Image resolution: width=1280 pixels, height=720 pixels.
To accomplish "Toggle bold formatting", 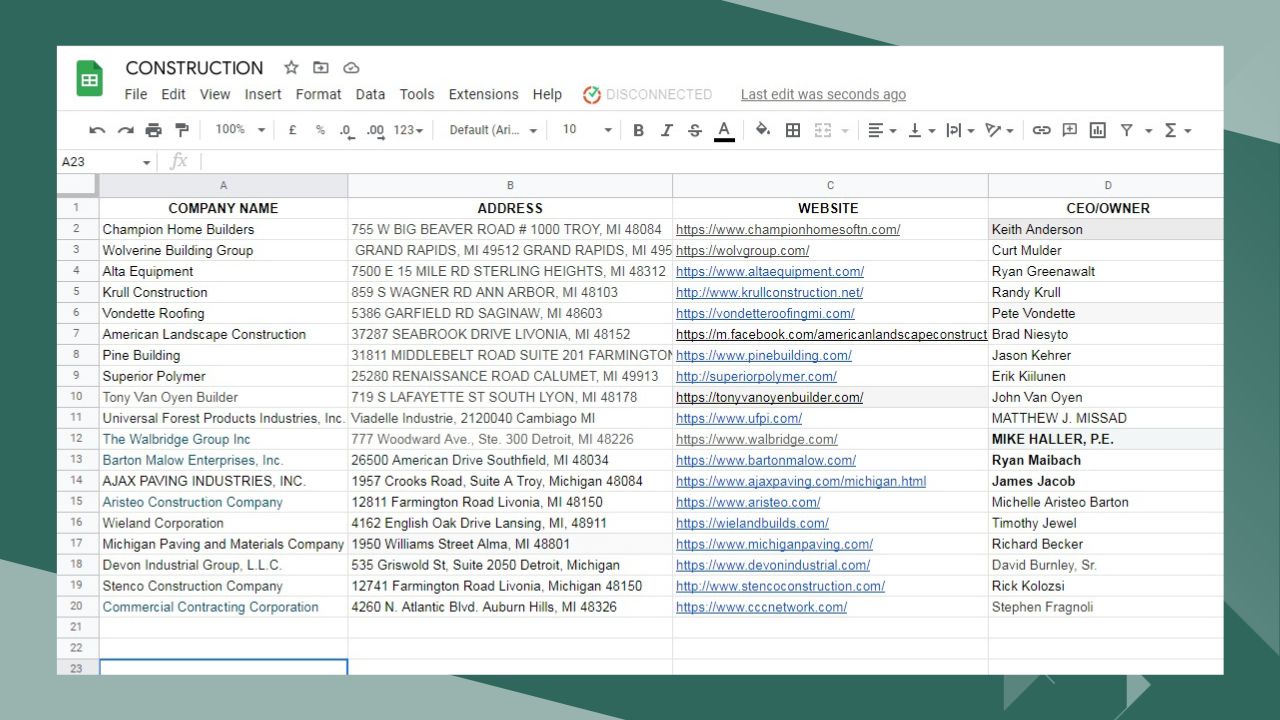I will [638, 130].
